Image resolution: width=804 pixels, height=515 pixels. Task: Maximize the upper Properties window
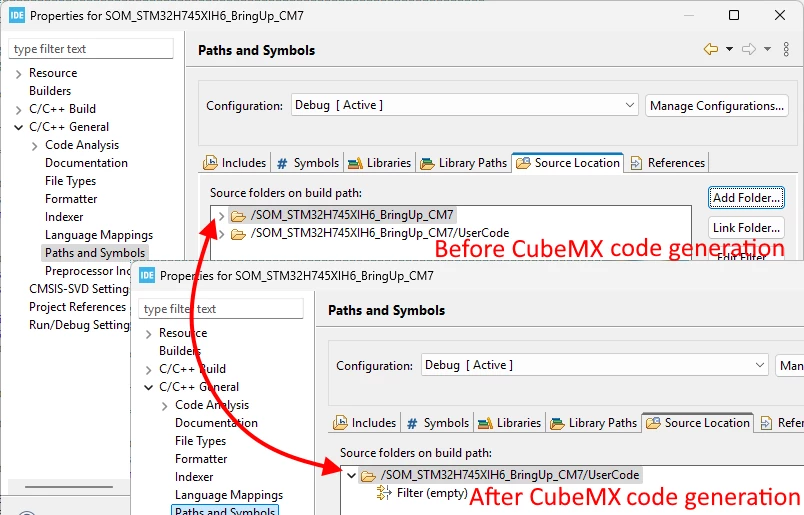point(734,15)
